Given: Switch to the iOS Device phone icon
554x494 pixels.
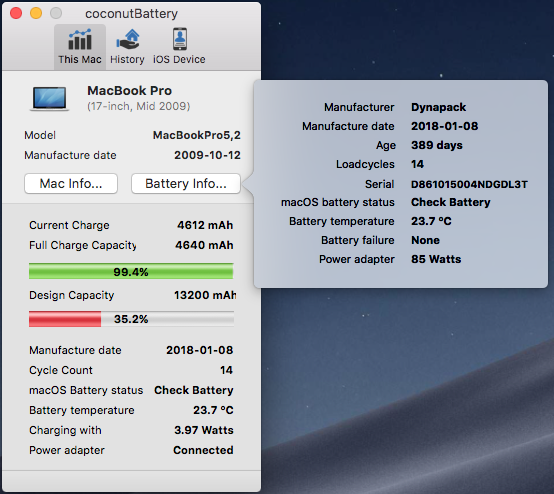Looking at the screenshot, I should point(180,39).
